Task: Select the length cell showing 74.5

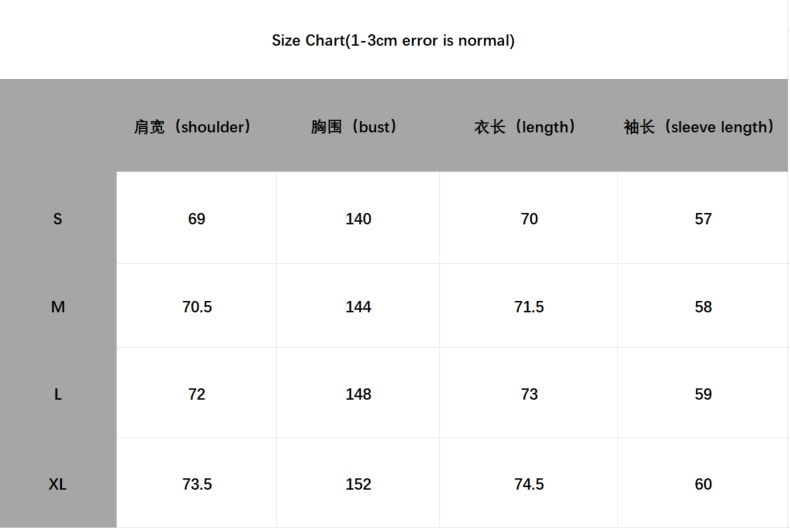Action: pos(529,484)
